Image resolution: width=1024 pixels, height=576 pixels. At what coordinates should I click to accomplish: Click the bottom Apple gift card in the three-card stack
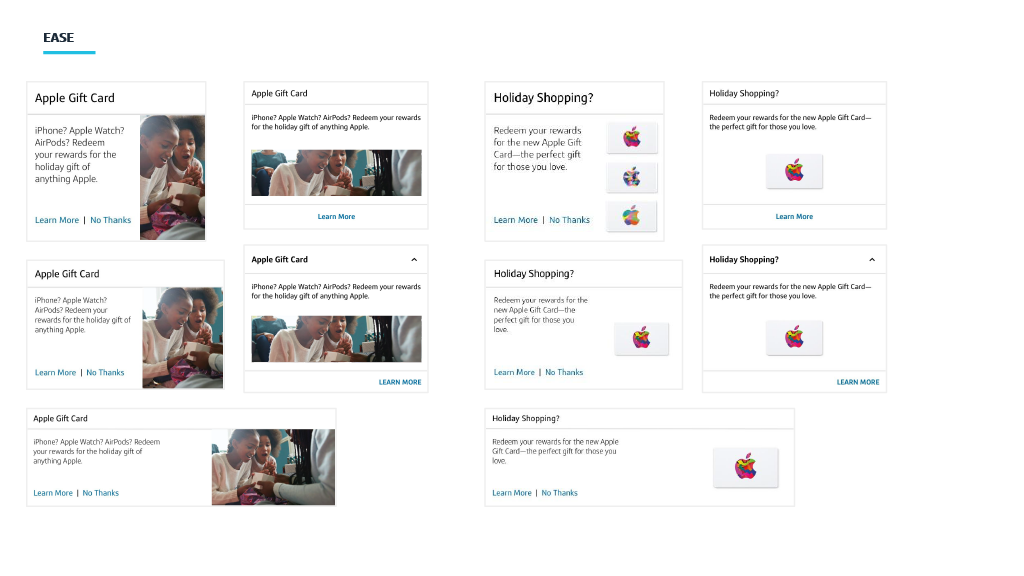pos(632,215)
